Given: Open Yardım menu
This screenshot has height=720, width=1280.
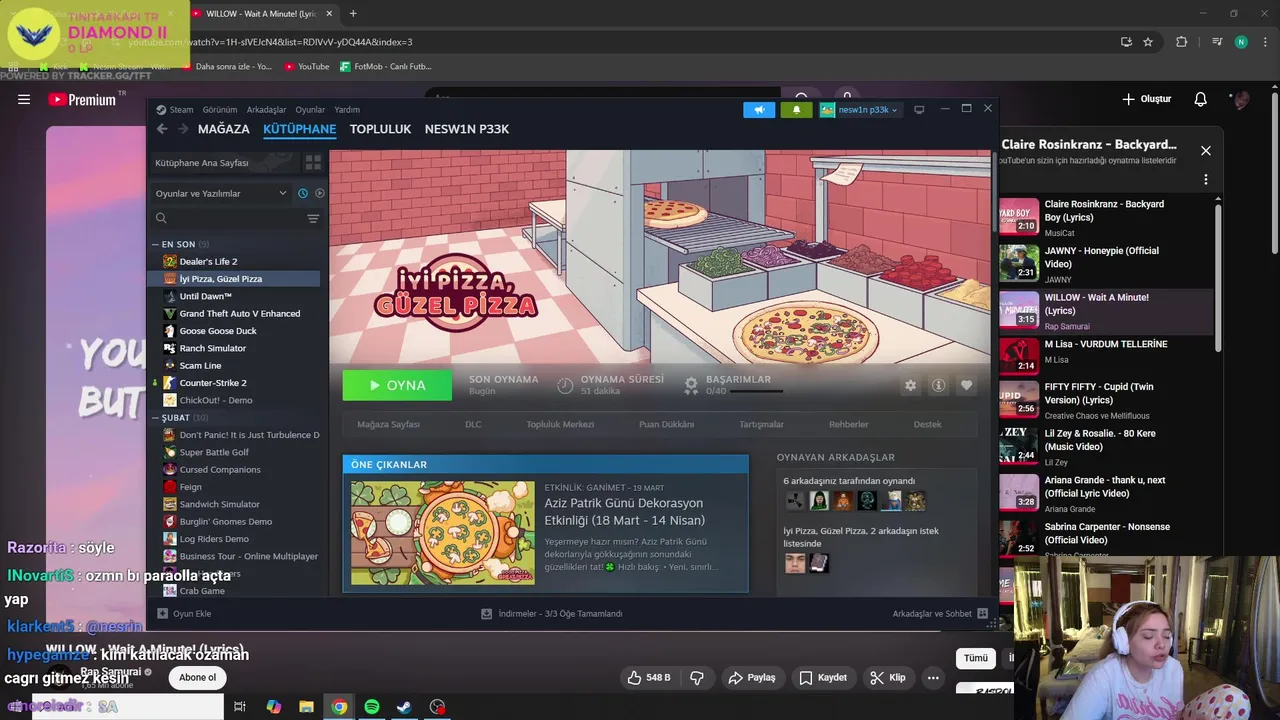Looking at the screenshot, I should pyautogui.click(x=347, y=110).
